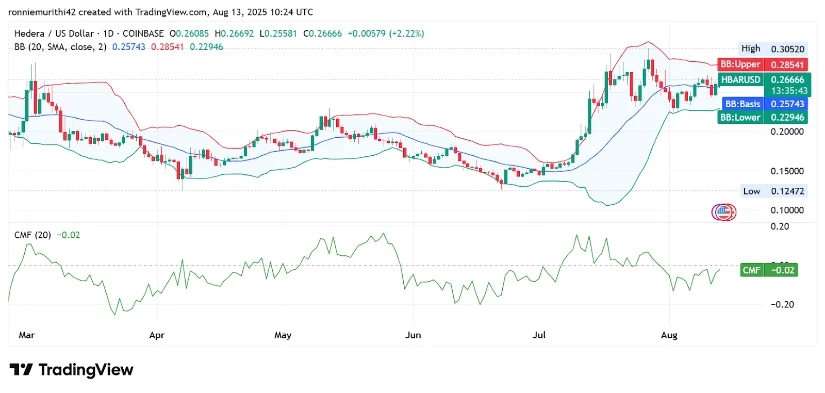Click the CMF value label badge
Screen dimensions: 825x393
769,270
